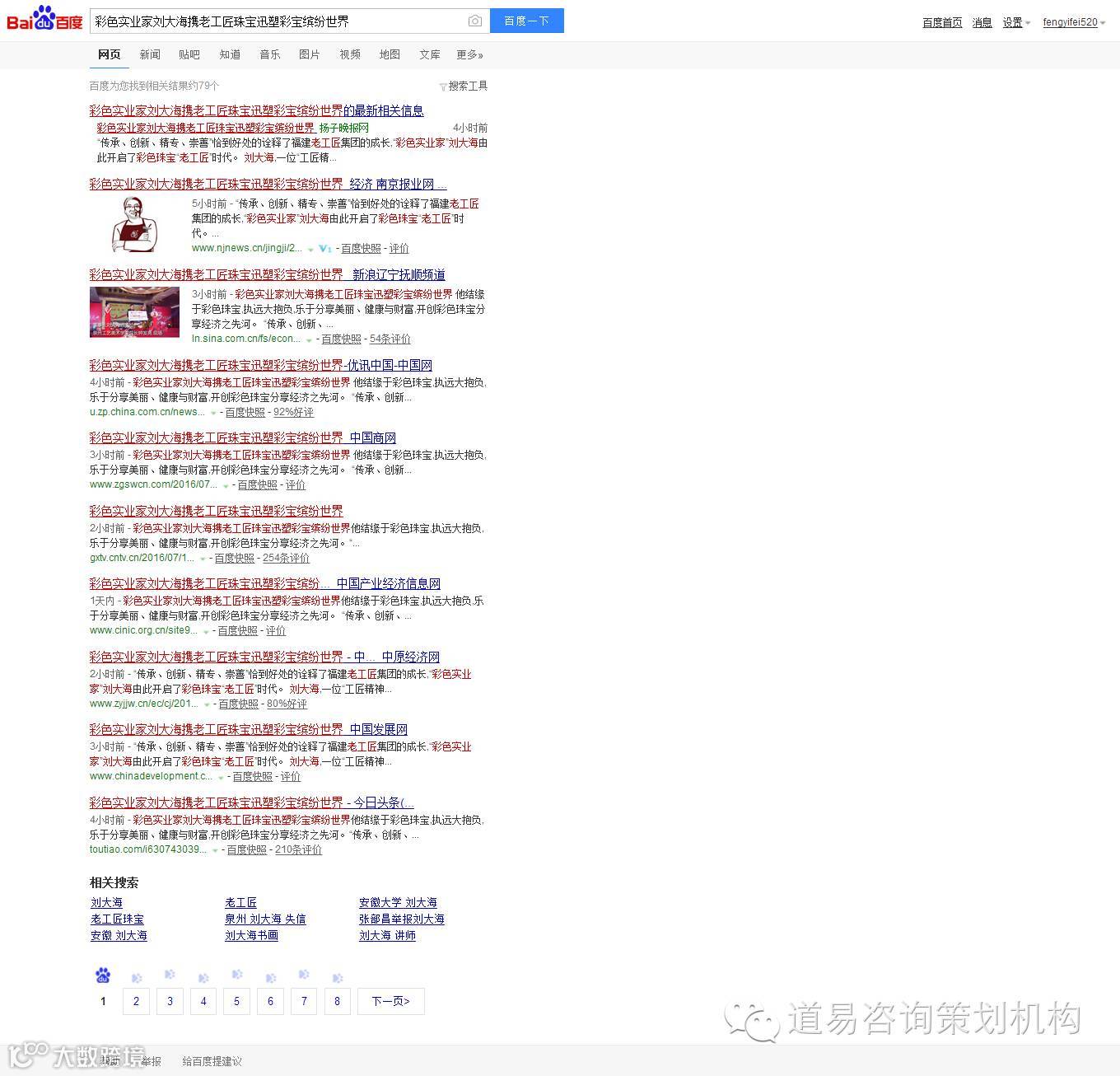Open the event photo thumbnail for sina result
Image resolution: width=1120 pixels, height=1076 pixels.
tap(134, 312)
